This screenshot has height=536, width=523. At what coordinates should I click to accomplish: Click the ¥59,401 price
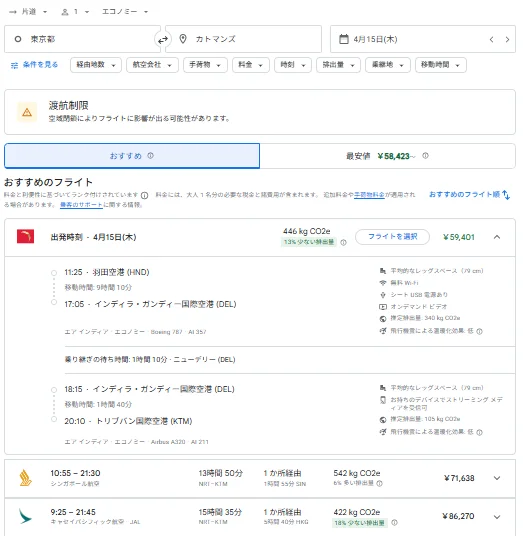459,237
